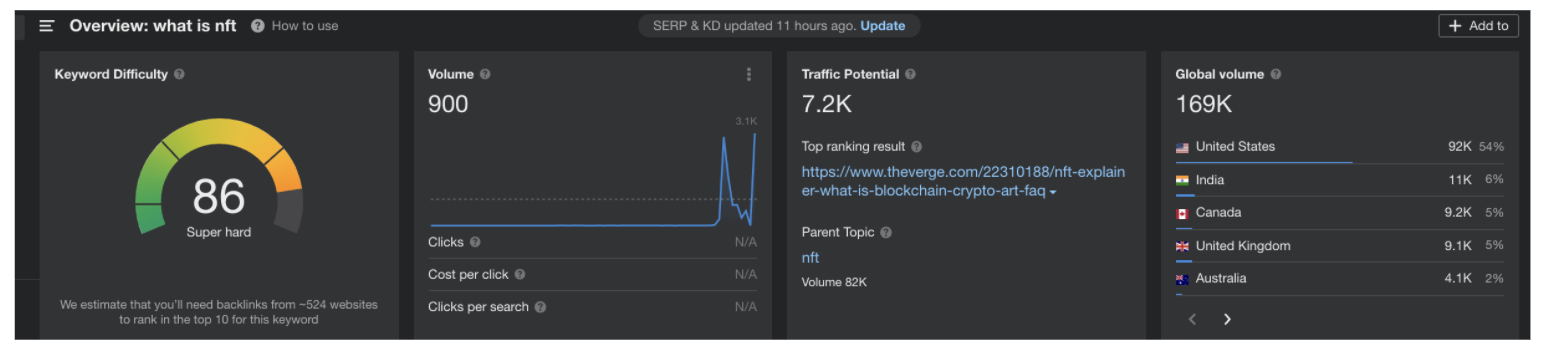Click the Global volume info icon
The image size is (1560, 360).
1276,74
